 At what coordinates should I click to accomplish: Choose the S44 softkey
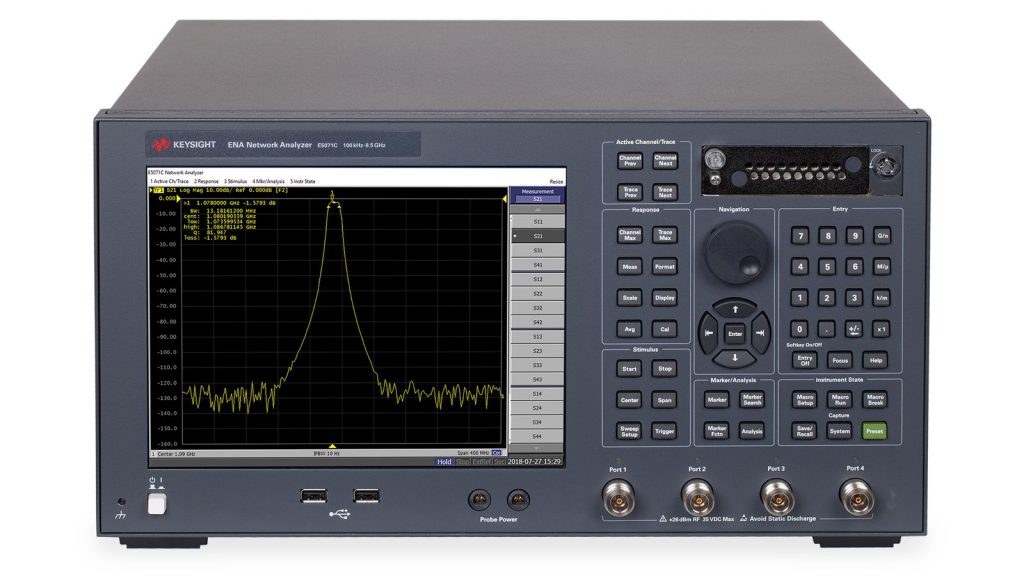click(537, 437)
